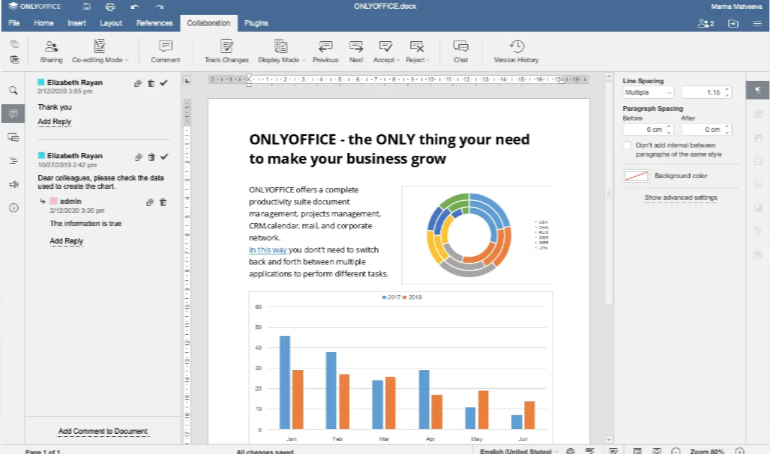770x454 pixels.
Task: Edit admin's reply
Action: pyautogui.click(x=150, y=202)
